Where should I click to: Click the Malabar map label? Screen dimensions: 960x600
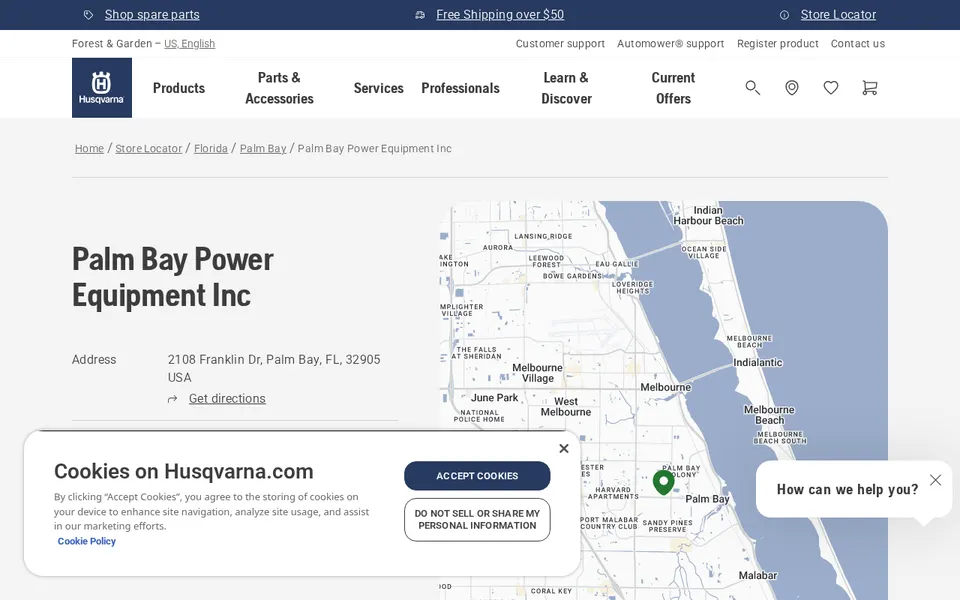pos(757,576)
